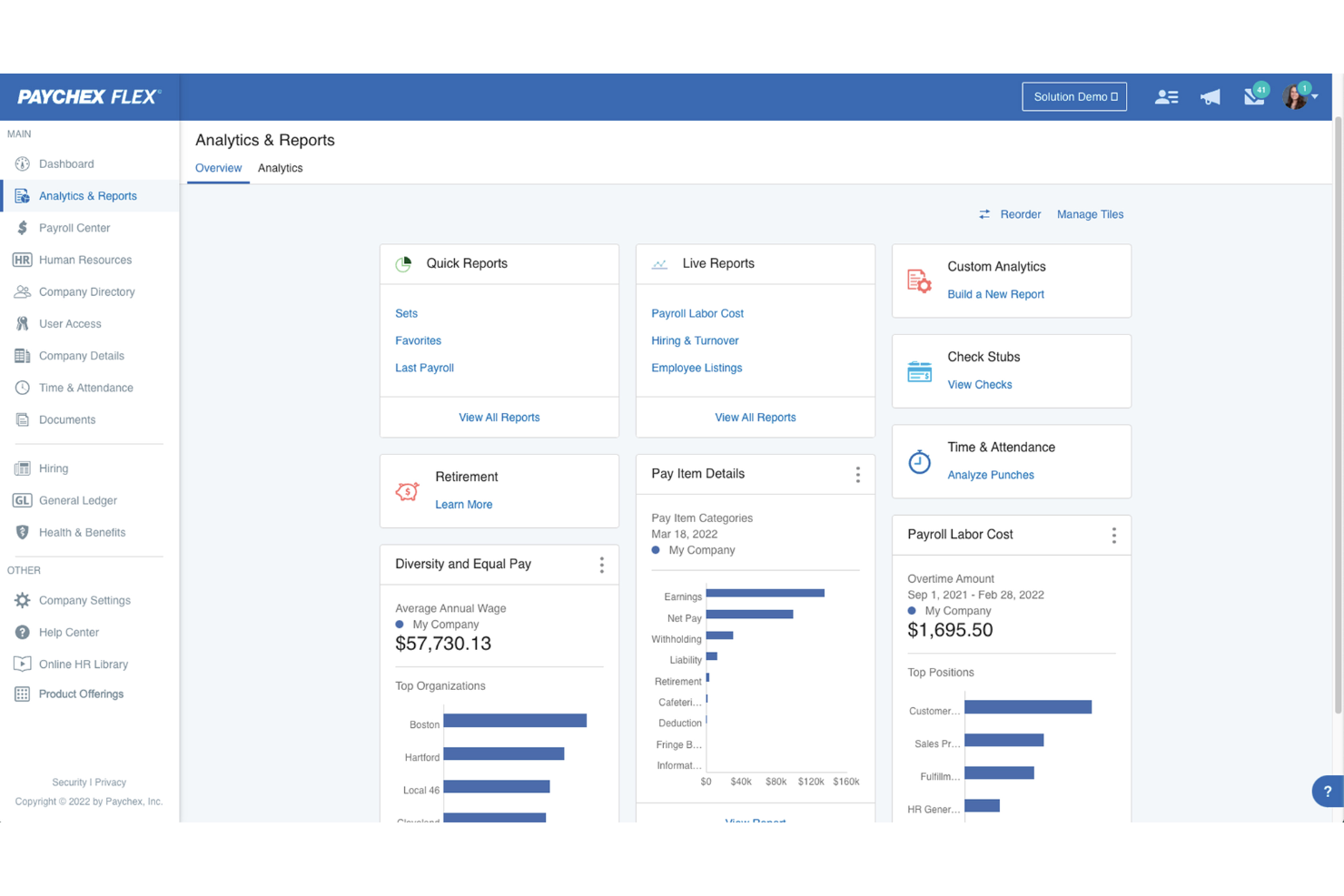Open the Payroll Center sidebar icon

22,227
